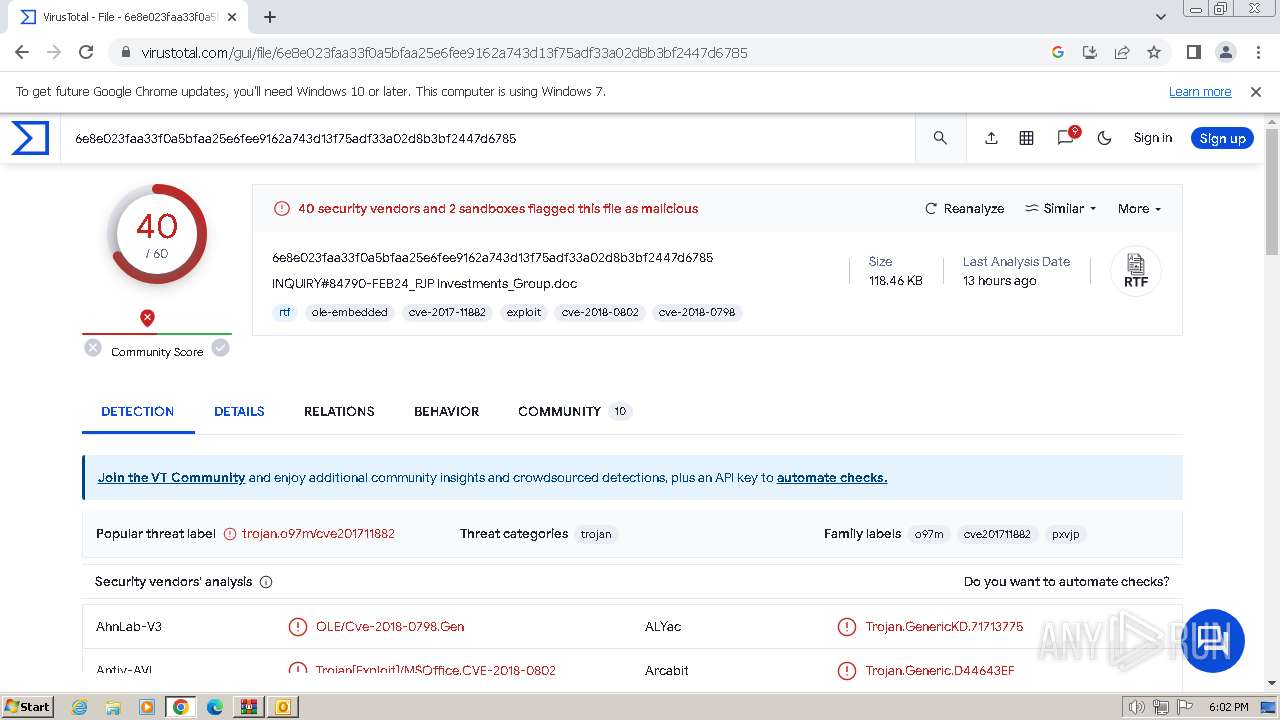1280x720 pixels.
Task: Click the upload file icon
Action: point(991,138)
